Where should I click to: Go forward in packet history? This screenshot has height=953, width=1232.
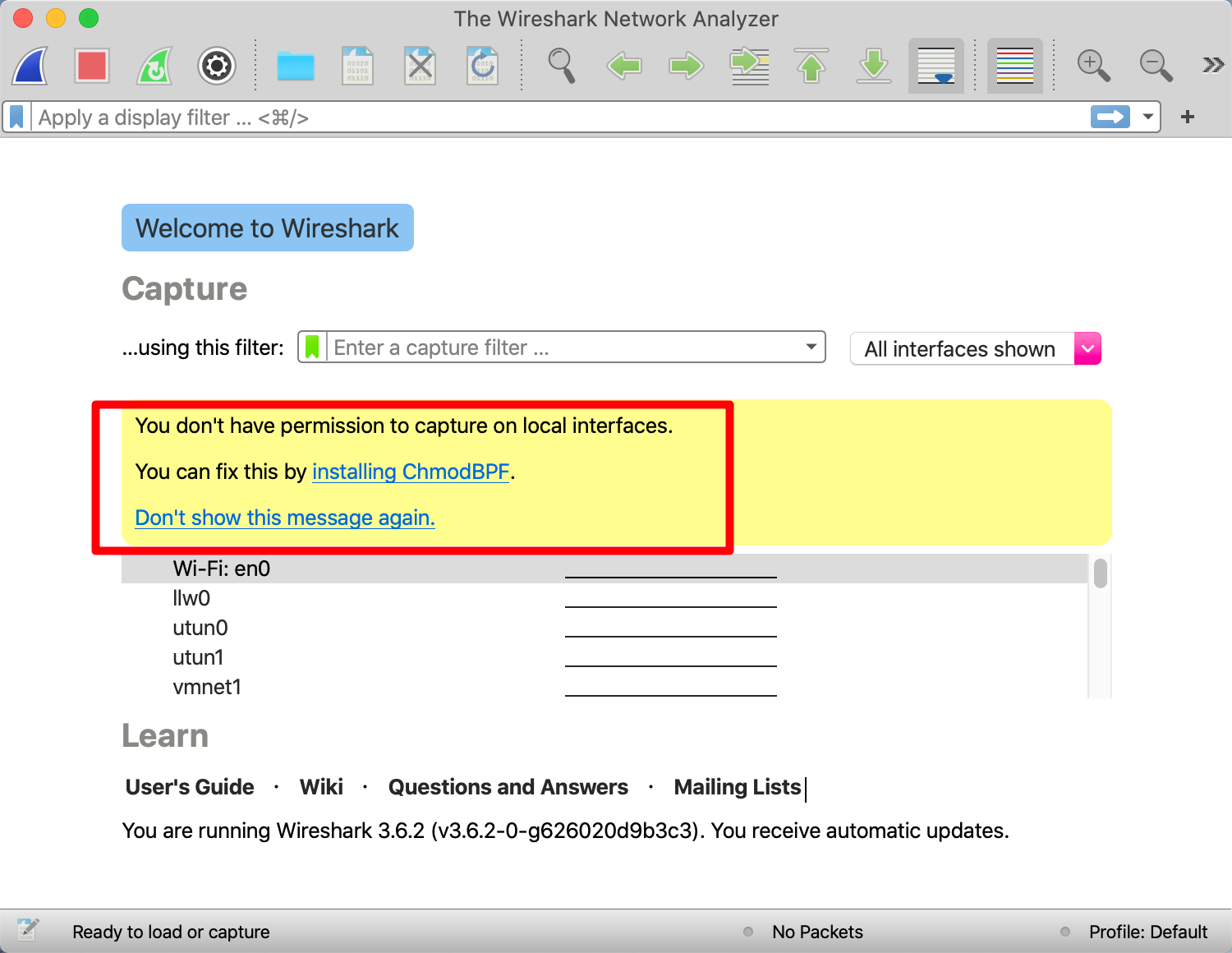point(687,66)
